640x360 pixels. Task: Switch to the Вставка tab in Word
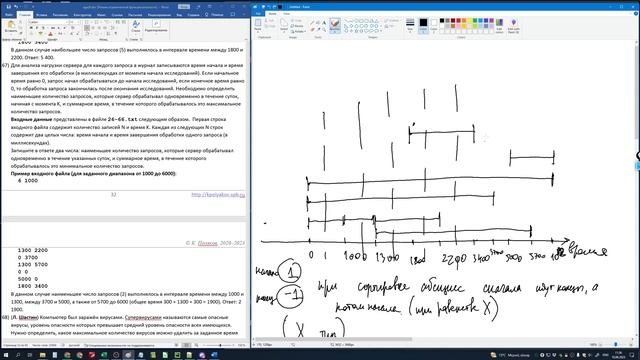point(41,15)
